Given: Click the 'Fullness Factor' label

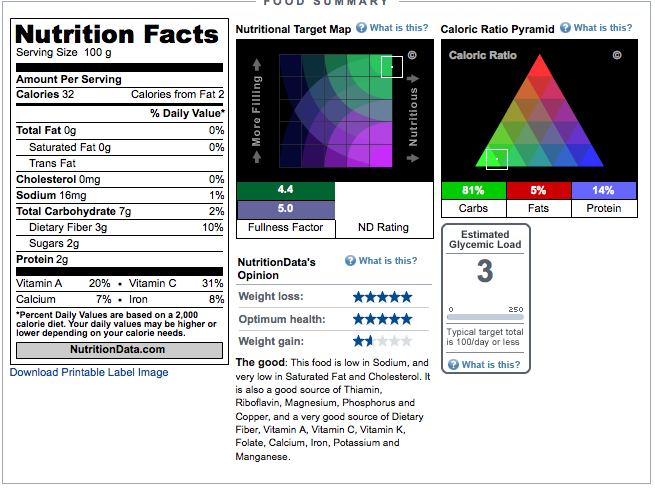Looking at the screenshot, I should tap(285, 228).
